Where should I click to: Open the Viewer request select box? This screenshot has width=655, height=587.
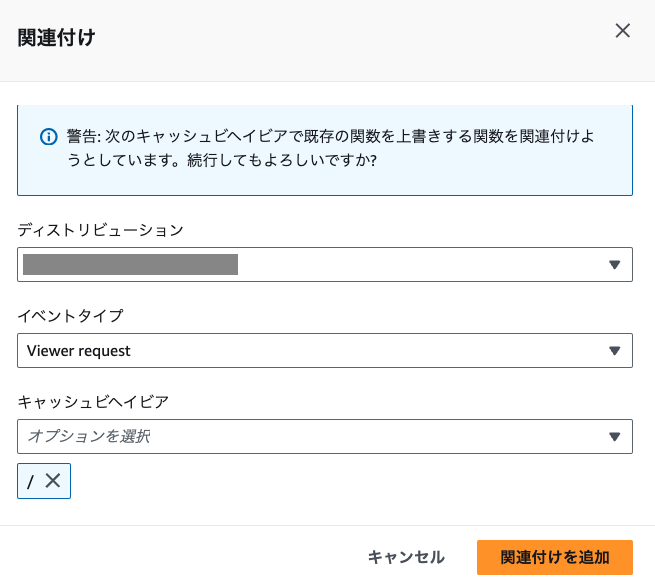click(325, 351)
